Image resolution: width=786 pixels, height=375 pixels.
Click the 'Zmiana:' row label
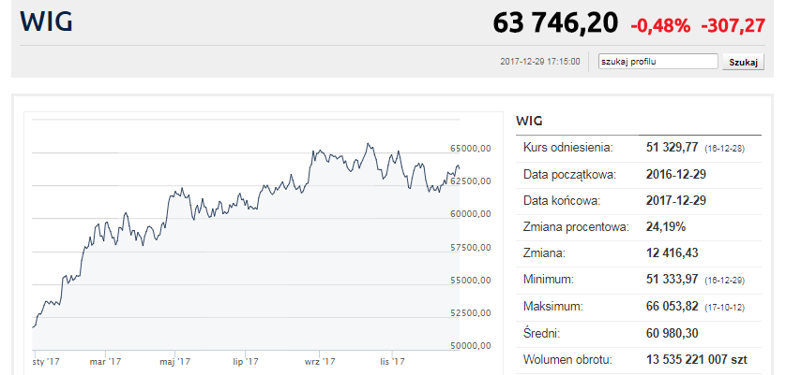tap(544, 253)
